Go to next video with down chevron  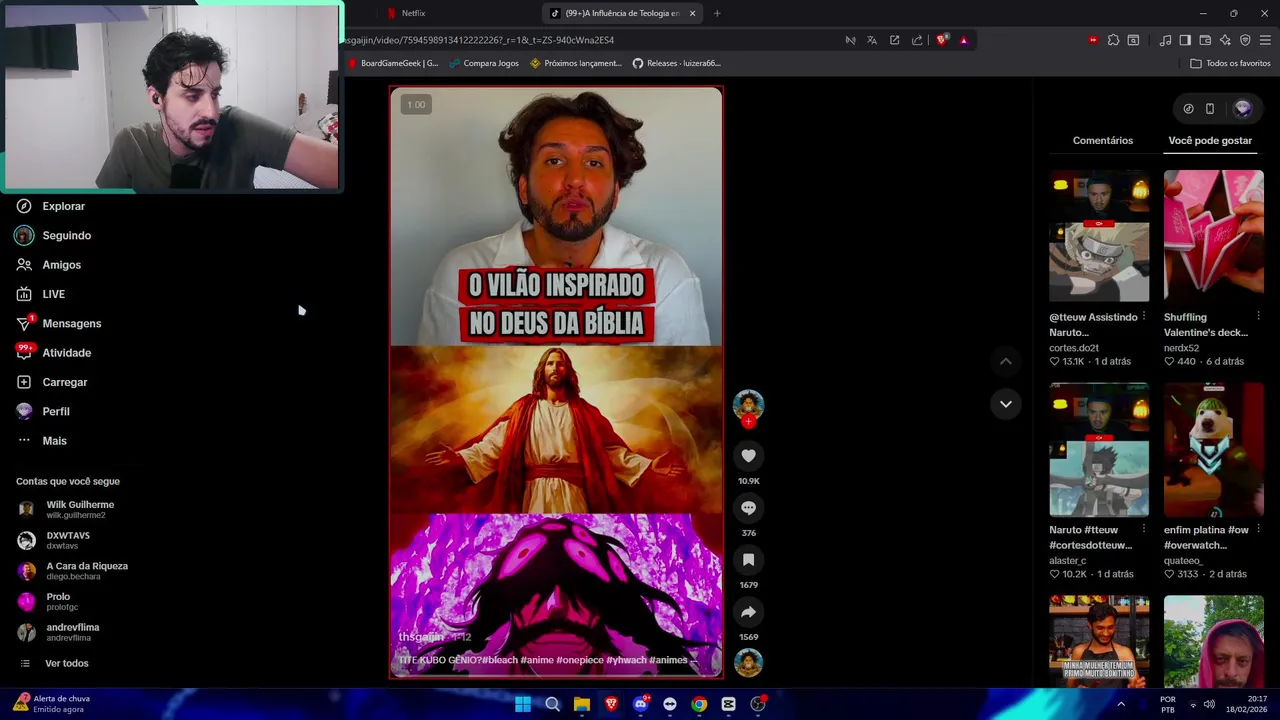click(x=1006, y=404)
